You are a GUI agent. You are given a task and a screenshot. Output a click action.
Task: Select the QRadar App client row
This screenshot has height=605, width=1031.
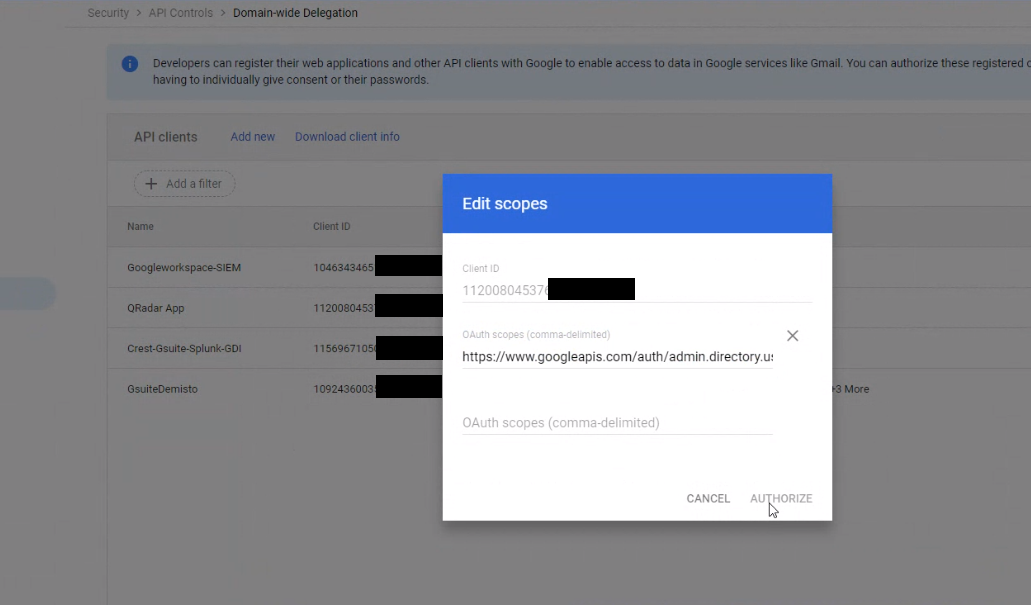click(x=156, y=308)
